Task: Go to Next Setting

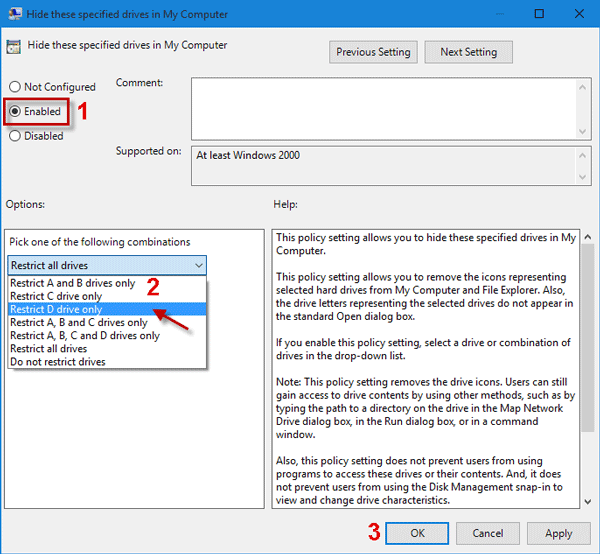Action: click(x=468, y=52)
